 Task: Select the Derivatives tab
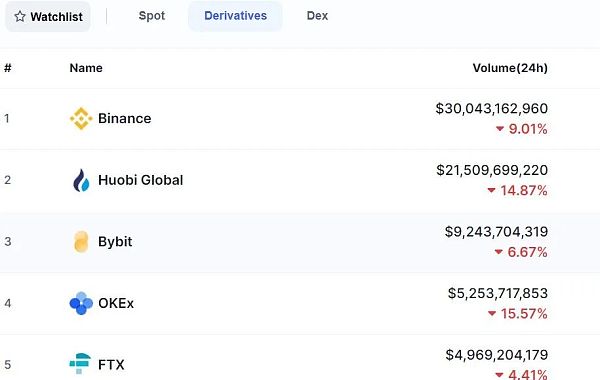click(235, 16)
